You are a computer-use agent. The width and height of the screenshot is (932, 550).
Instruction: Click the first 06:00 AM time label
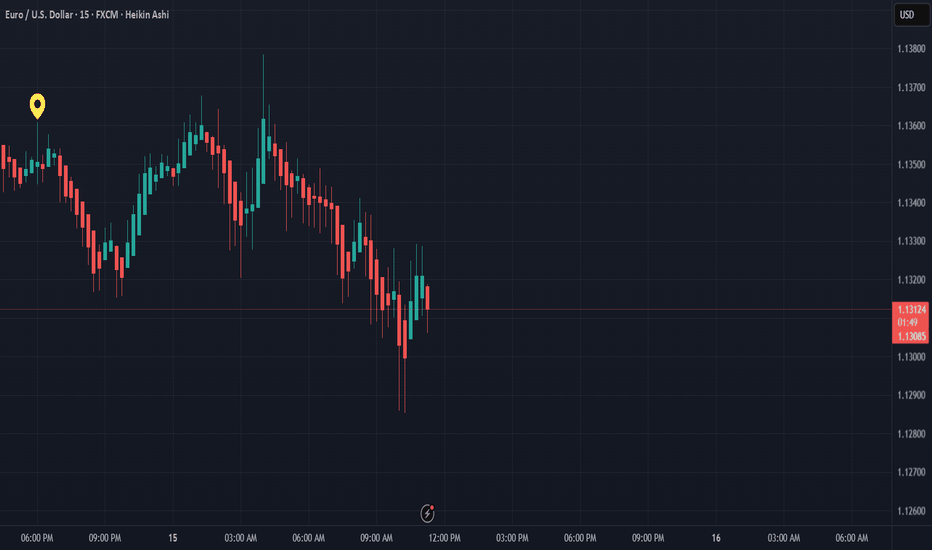[308, 538]
